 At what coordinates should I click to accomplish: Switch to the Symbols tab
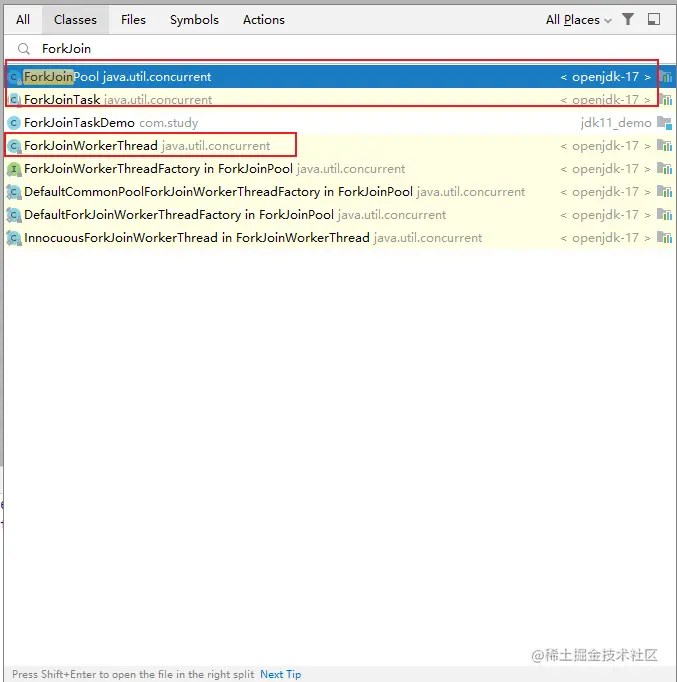coord(194,20)
